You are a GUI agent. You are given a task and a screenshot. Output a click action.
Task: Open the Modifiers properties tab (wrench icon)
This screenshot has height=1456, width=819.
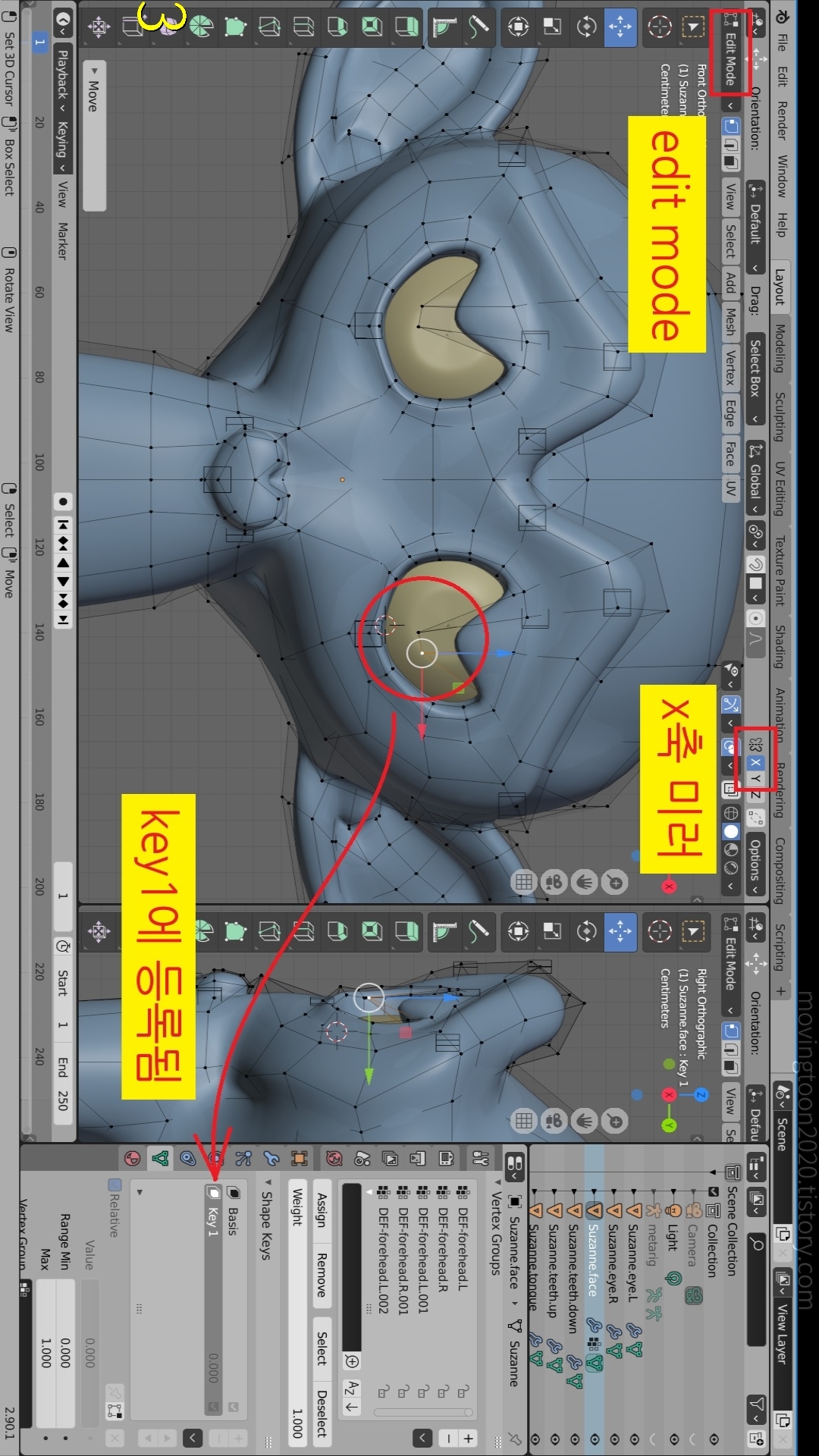(271, 1158)
